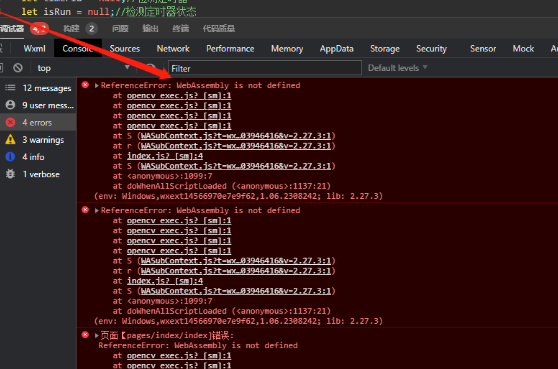The image size is (558, 369).
Task: Select the 4 errors filter
Action: pos(38,122)
